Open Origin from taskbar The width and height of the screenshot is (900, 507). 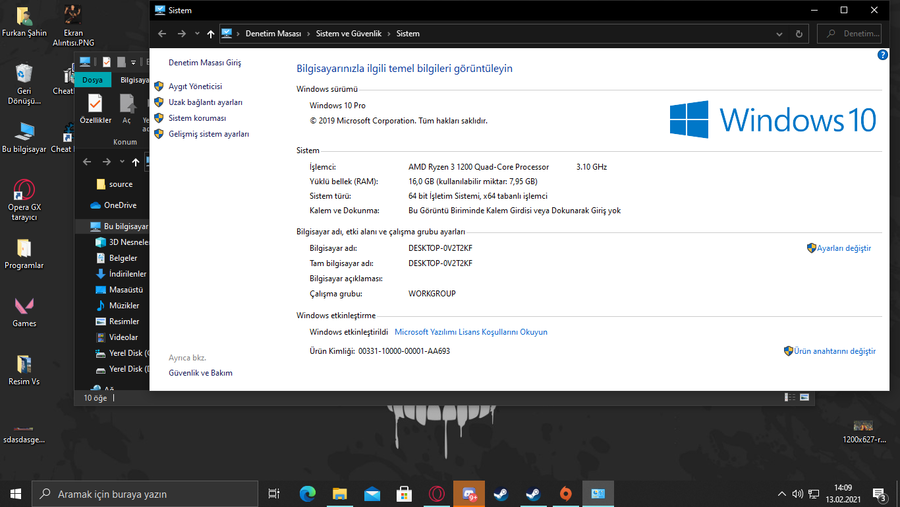point(565,494)
